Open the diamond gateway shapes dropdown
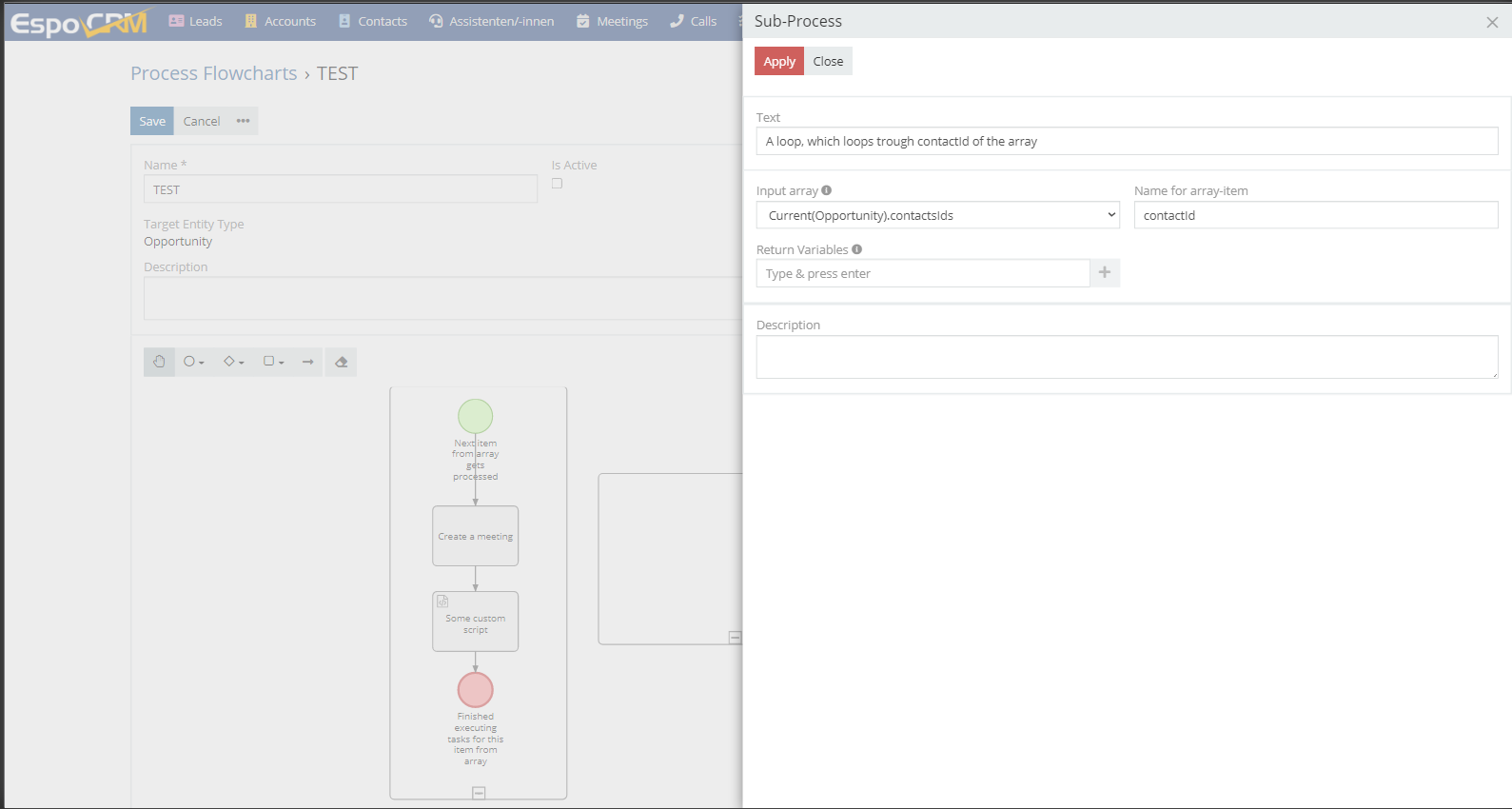Screen dimensions: 1512x809 click(x=233, y=362)
